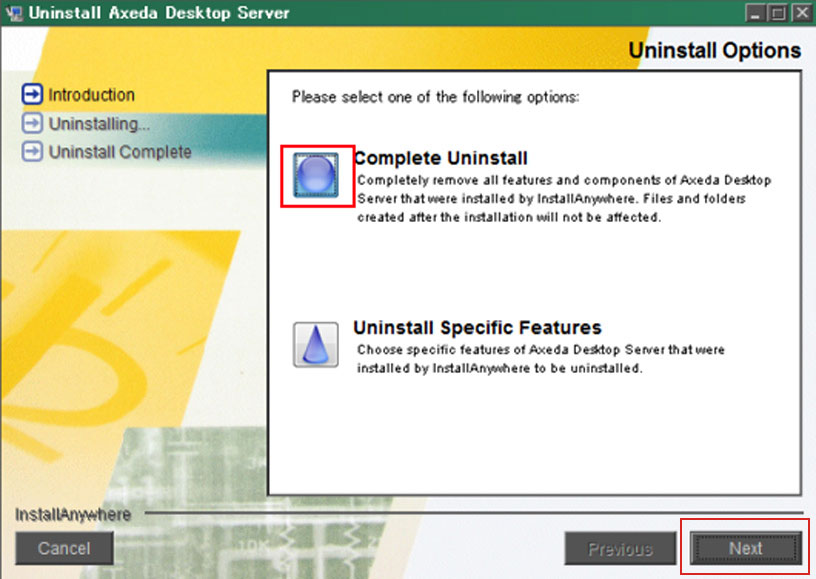Maximize the uninstaller window
816x579 pixels.
coord(777,13)
